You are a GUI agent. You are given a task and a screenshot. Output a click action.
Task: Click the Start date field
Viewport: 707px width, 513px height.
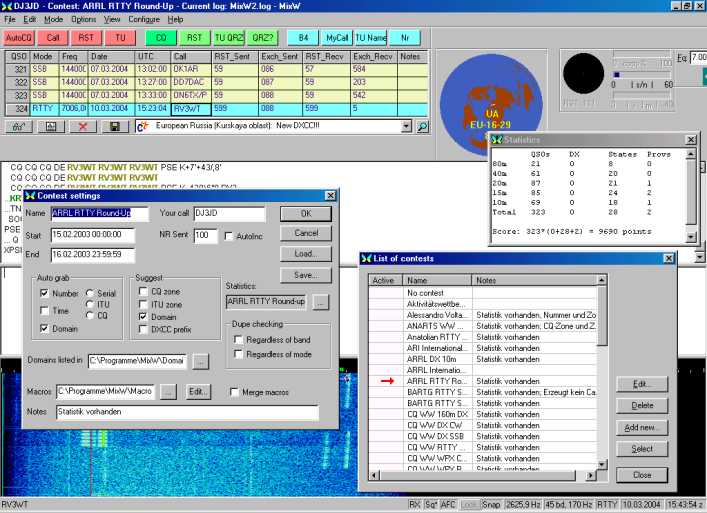click(92, 235)
